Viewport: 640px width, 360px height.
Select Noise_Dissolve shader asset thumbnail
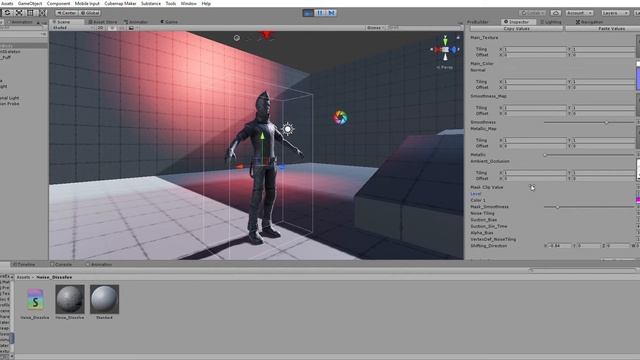point(35,300)
